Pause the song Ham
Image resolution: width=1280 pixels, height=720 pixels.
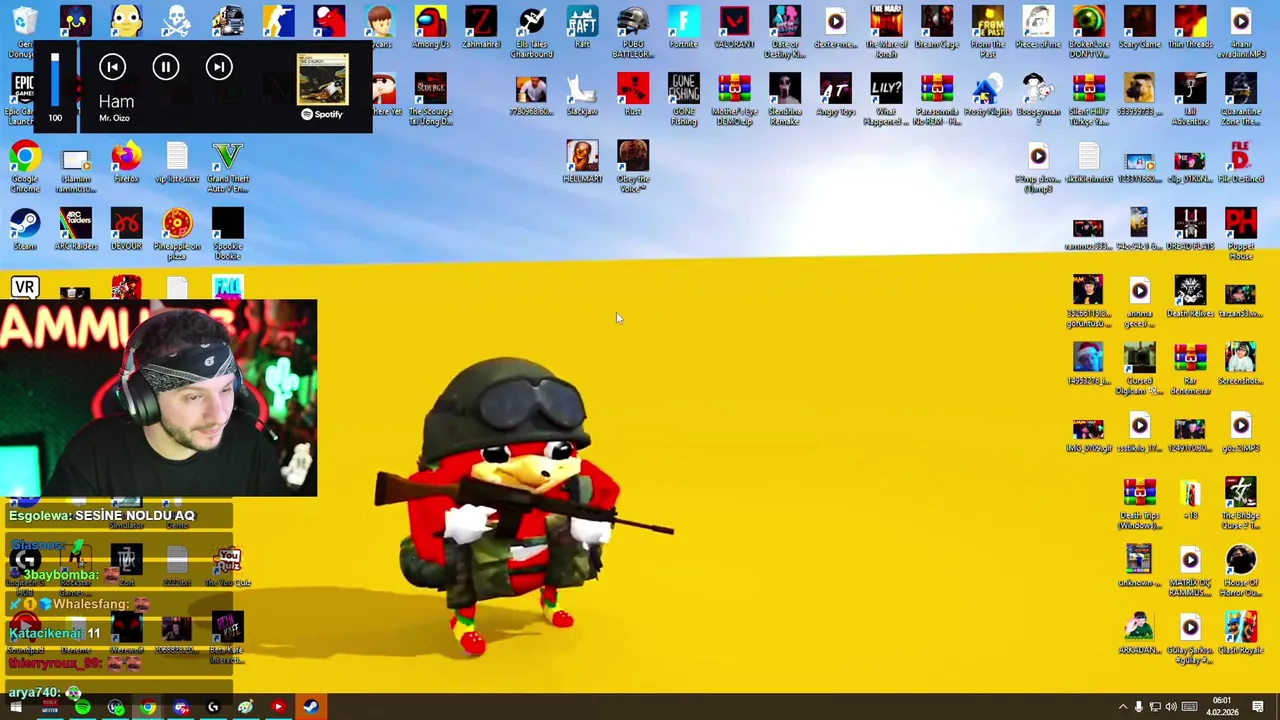pos(166,67)
